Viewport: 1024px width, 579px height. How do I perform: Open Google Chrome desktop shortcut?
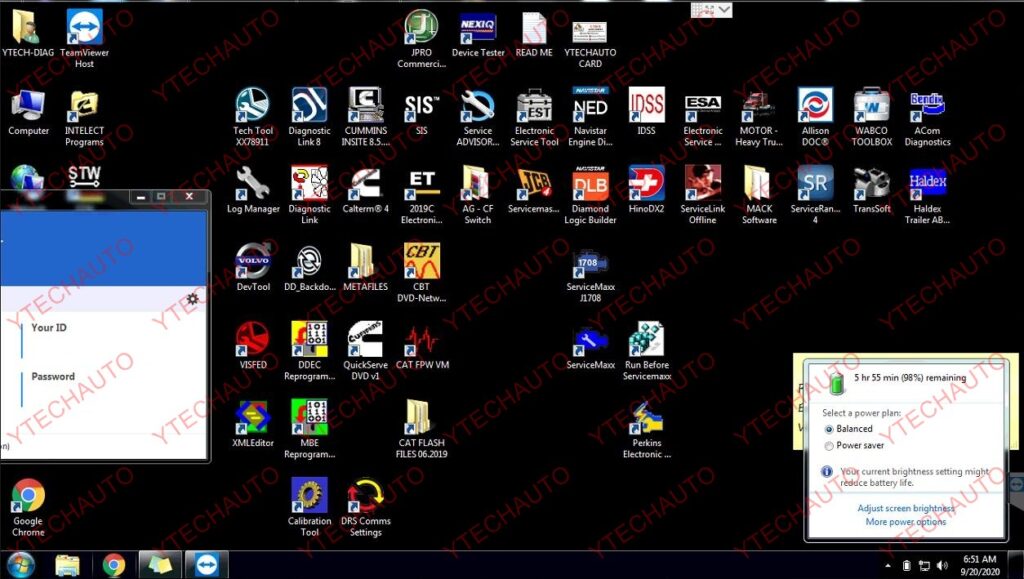(x=28, y=508)
